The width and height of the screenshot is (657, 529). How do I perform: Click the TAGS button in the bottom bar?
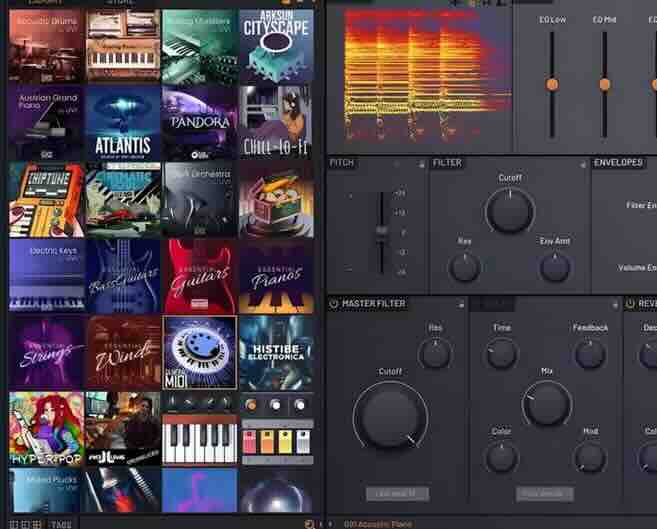coord(60,524)
